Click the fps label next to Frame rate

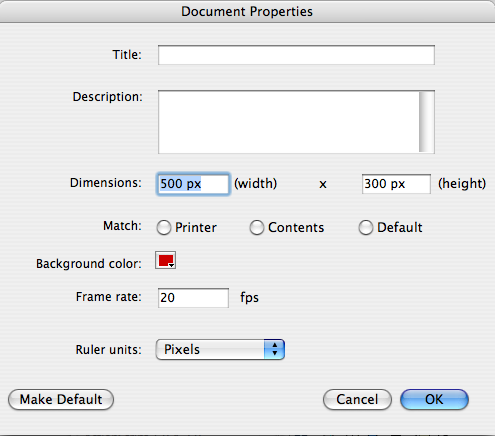coord(249,298)
